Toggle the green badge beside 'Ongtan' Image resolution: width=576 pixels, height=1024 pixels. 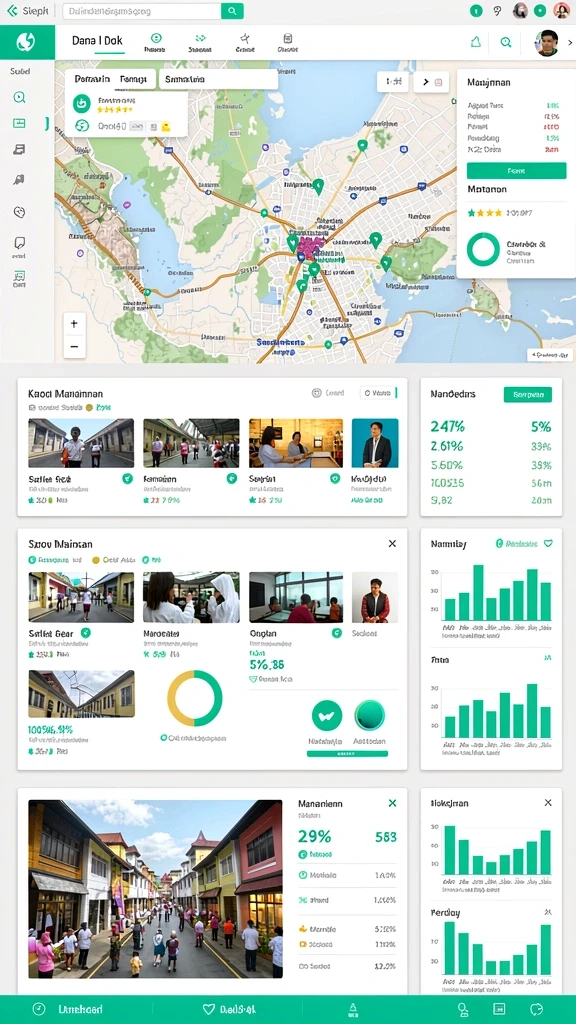[x=336, y=633]
